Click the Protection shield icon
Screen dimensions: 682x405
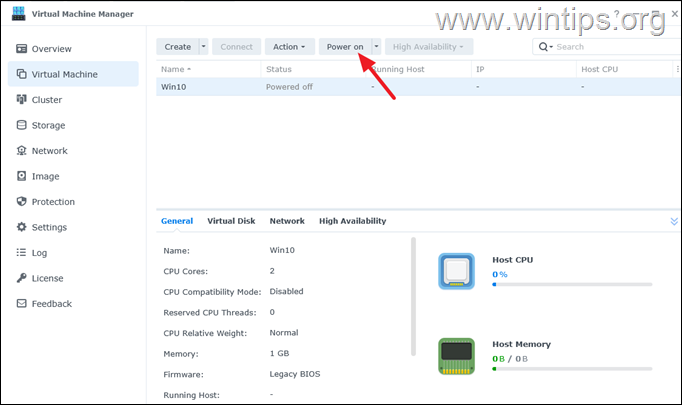[x=22, y=202]
